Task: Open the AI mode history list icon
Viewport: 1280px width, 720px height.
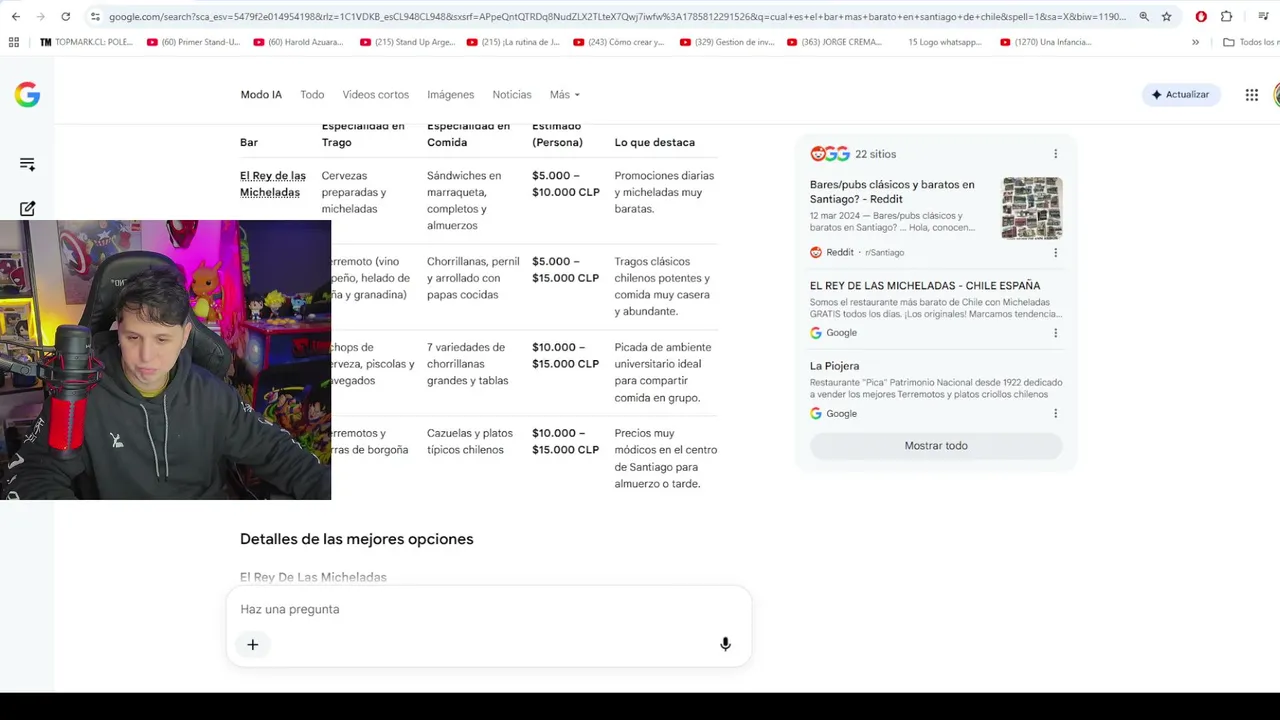Action: [x=27, y=164]
